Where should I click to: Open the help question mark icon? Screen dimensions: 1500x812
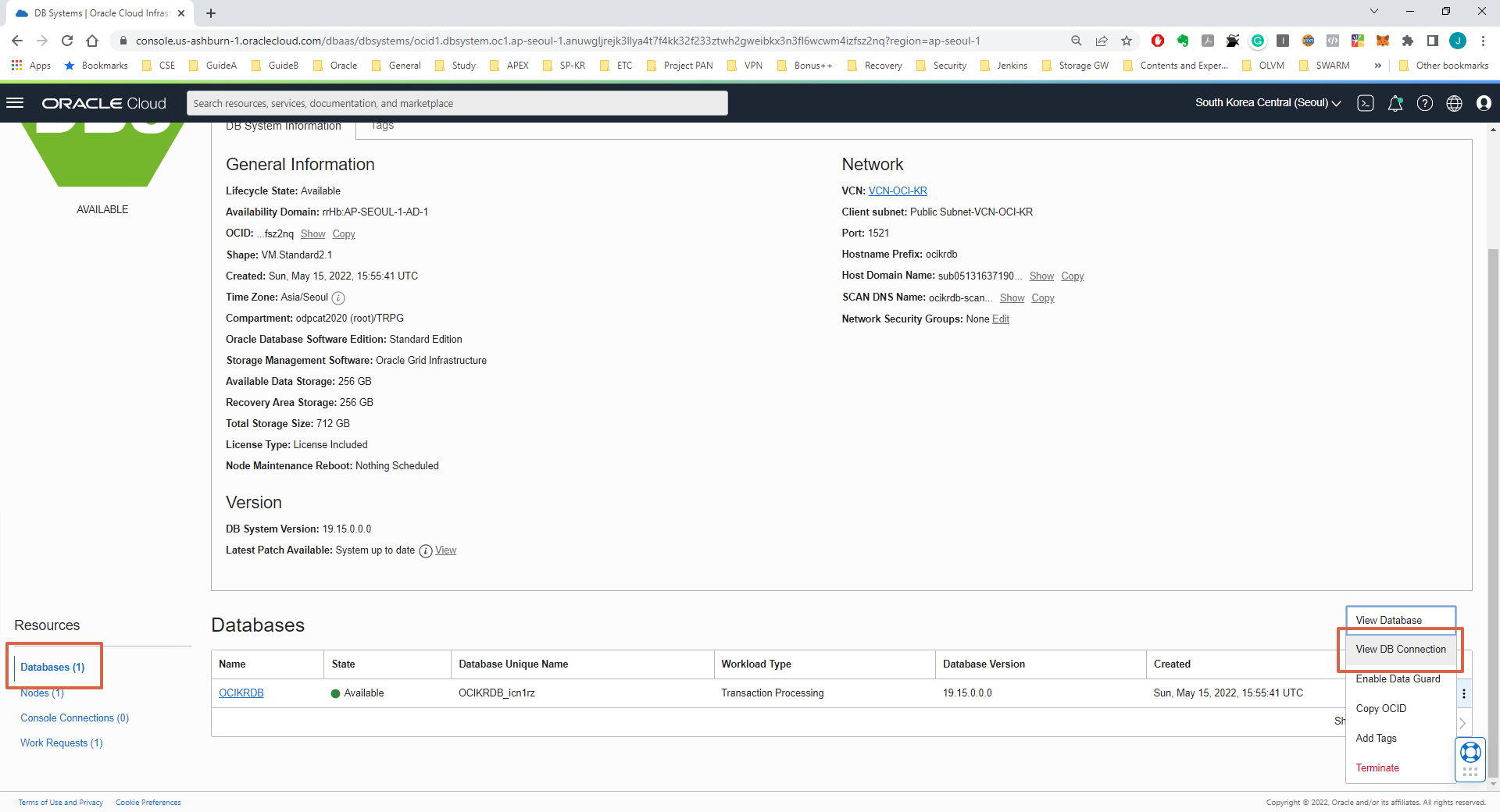point(1425,103)
